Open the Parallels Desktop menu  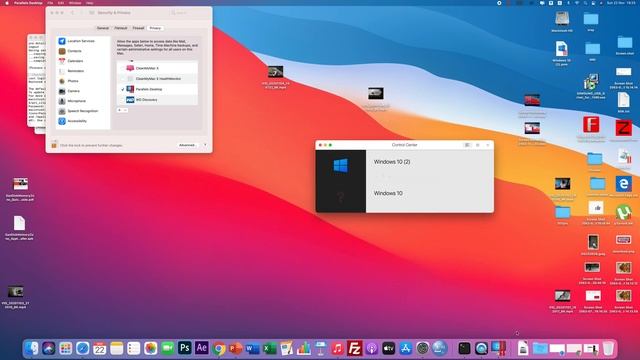(x=28, y=3)
